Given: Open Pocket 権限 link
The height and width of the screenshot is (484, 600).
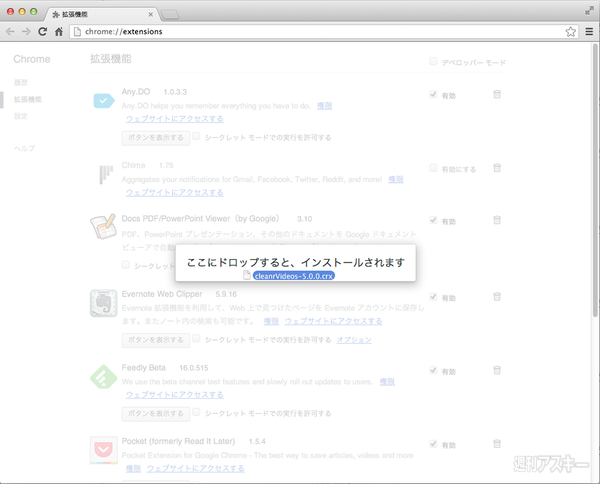Looking at the screenshot, I should point(133,469).
